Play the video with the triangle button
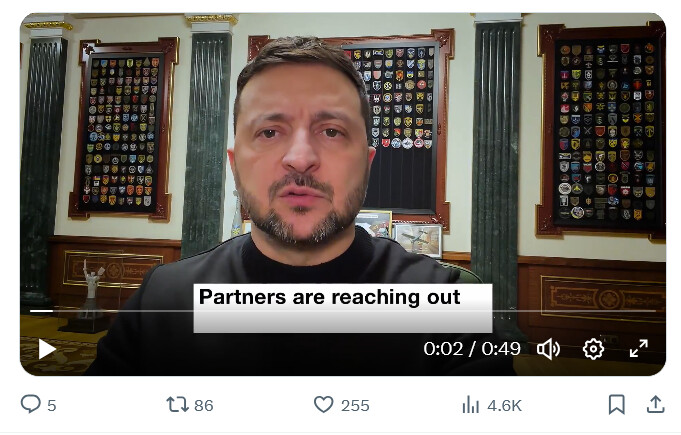Image resolution: width=681 pixels, height=435 pixels. [x=47, y=349]
